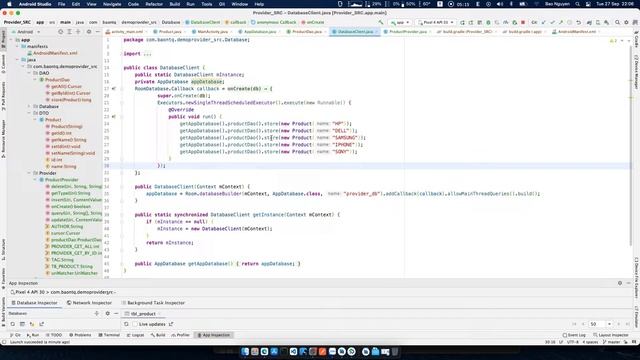The height and width of the screenshot is (360, 640).
Task: Switch to the MainActivity.java editor tab
Action: pyautogui.click(x=212, y=31)
